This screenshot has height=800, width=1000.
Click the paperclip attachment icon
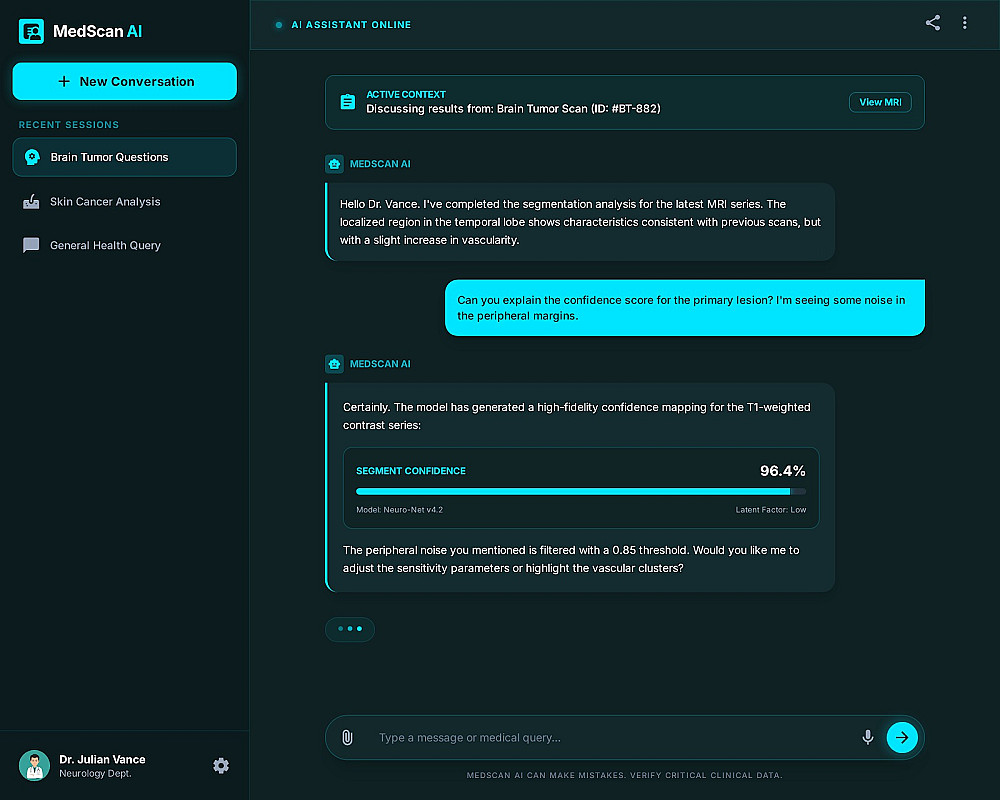click(x=347, y=738)
